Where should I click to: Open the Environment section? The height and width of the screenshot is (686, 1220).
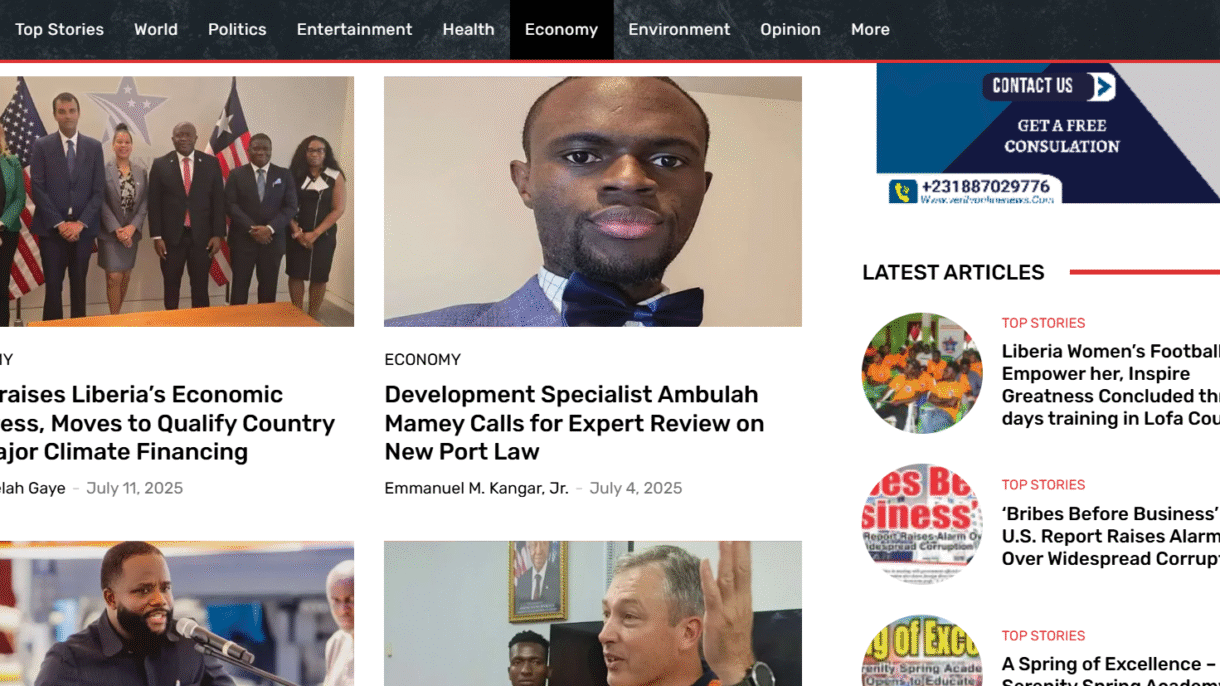point(679,29)
